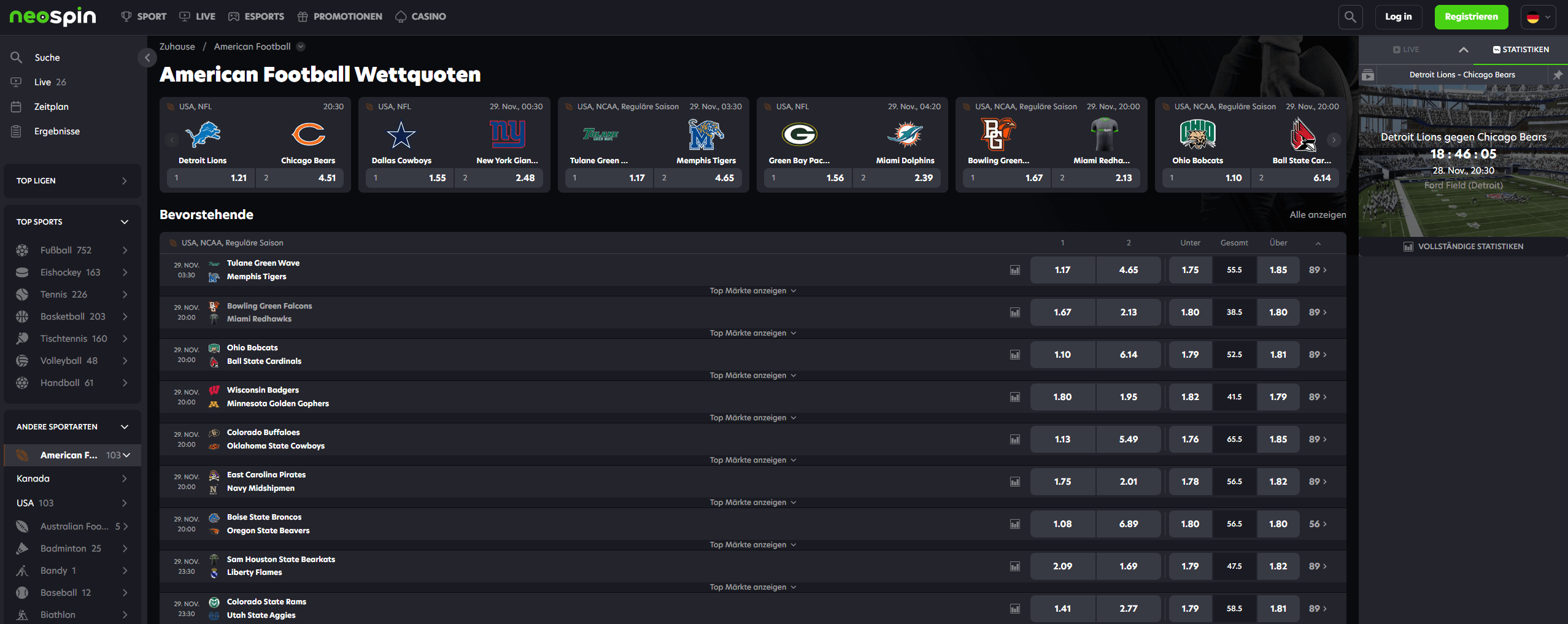This screenshot has height=624, width=1568.
Task: Select odds 1.21 for Detroit Lions
Action: [x=210, y=178]
